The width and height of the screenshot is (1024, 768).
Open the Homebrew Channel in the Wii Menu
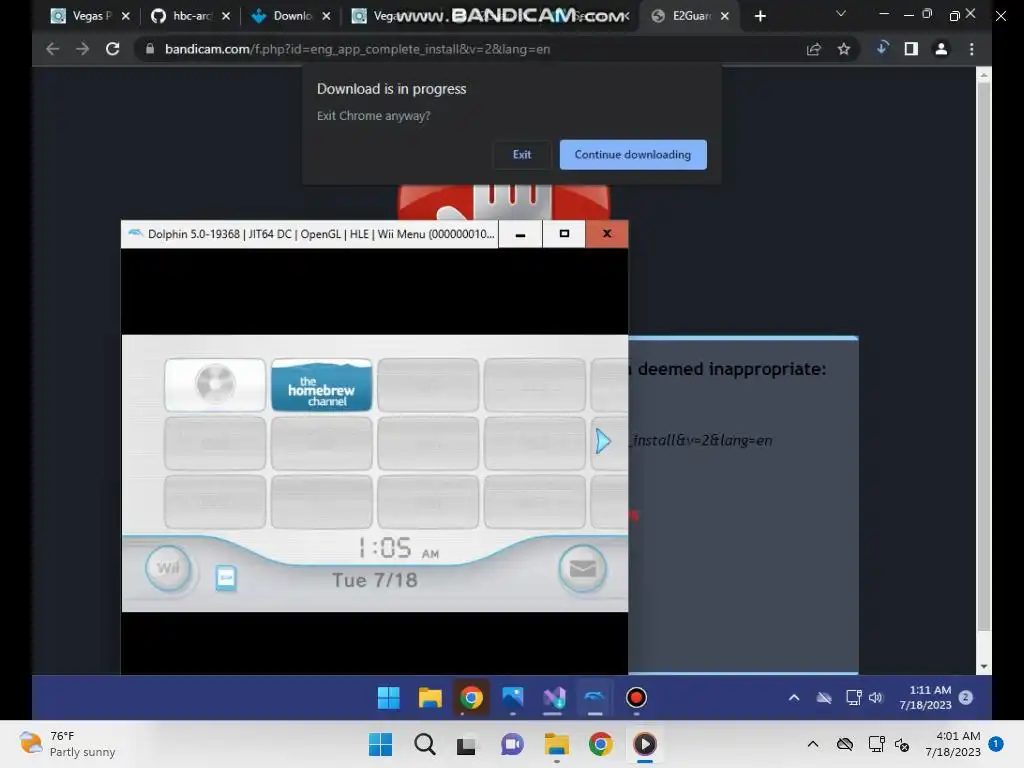coord(321,385)
